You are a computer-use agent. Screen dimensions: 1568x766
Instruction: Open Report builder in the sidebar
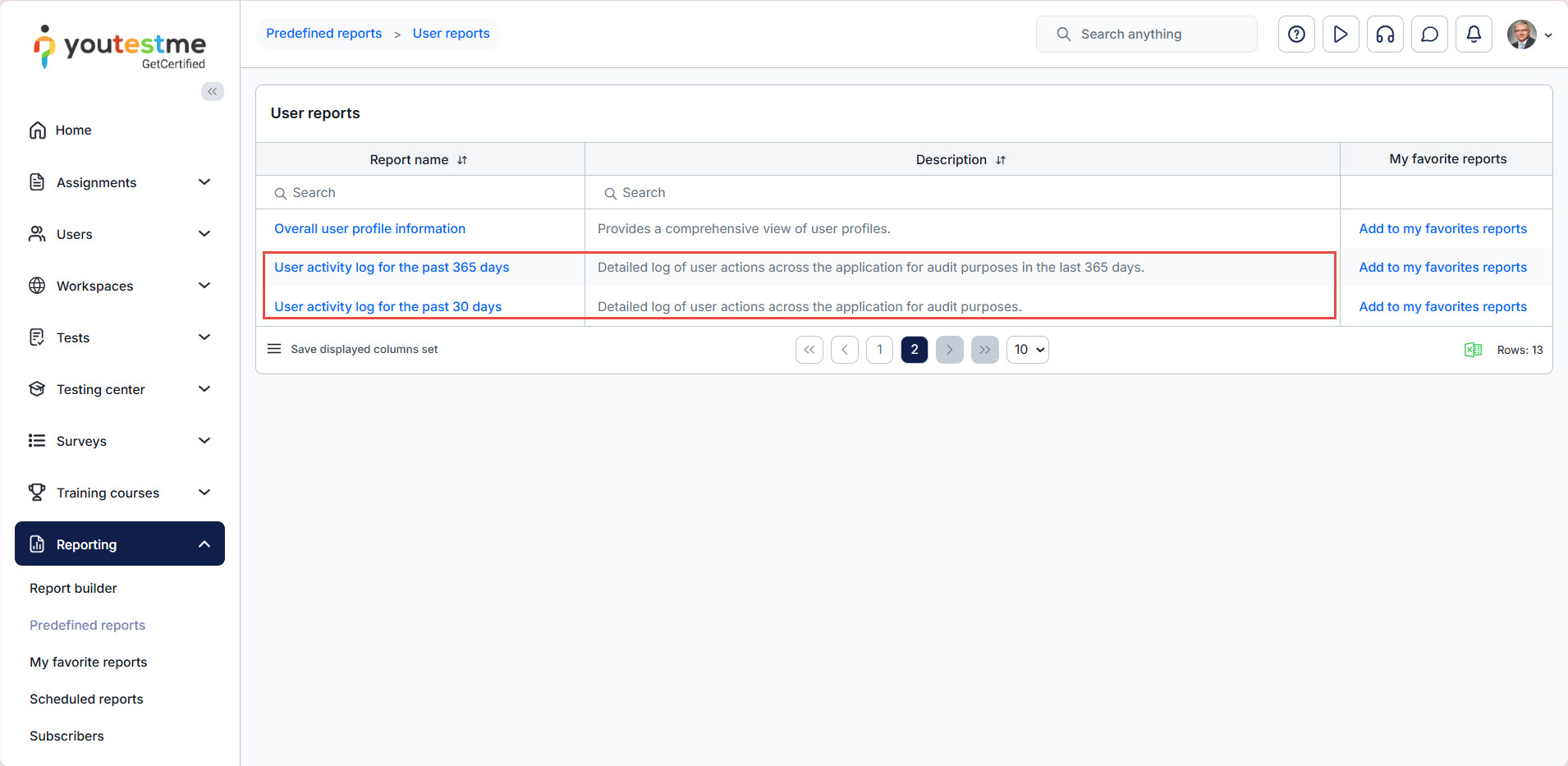[73, 588]
